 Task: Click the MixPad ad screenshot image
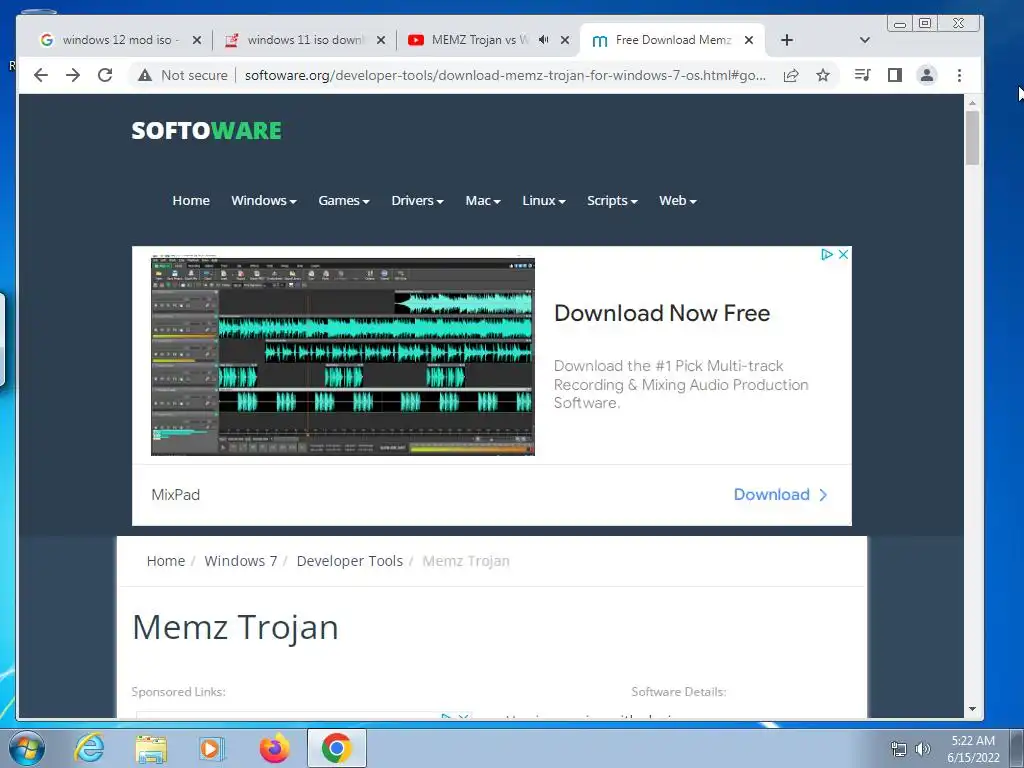(343, 357)
